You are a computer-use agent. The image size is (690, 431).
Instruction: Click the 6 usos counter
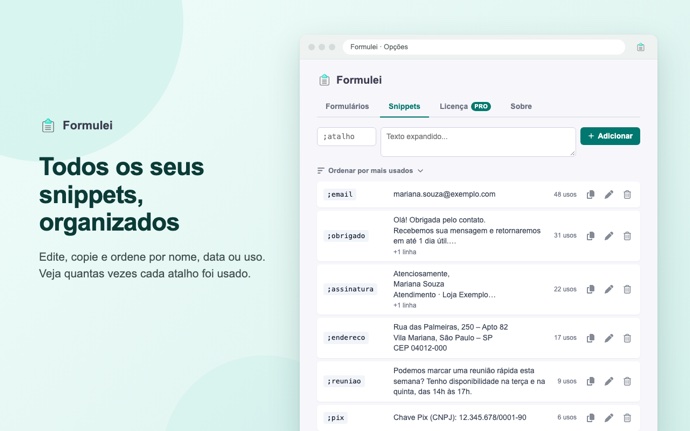567,417
